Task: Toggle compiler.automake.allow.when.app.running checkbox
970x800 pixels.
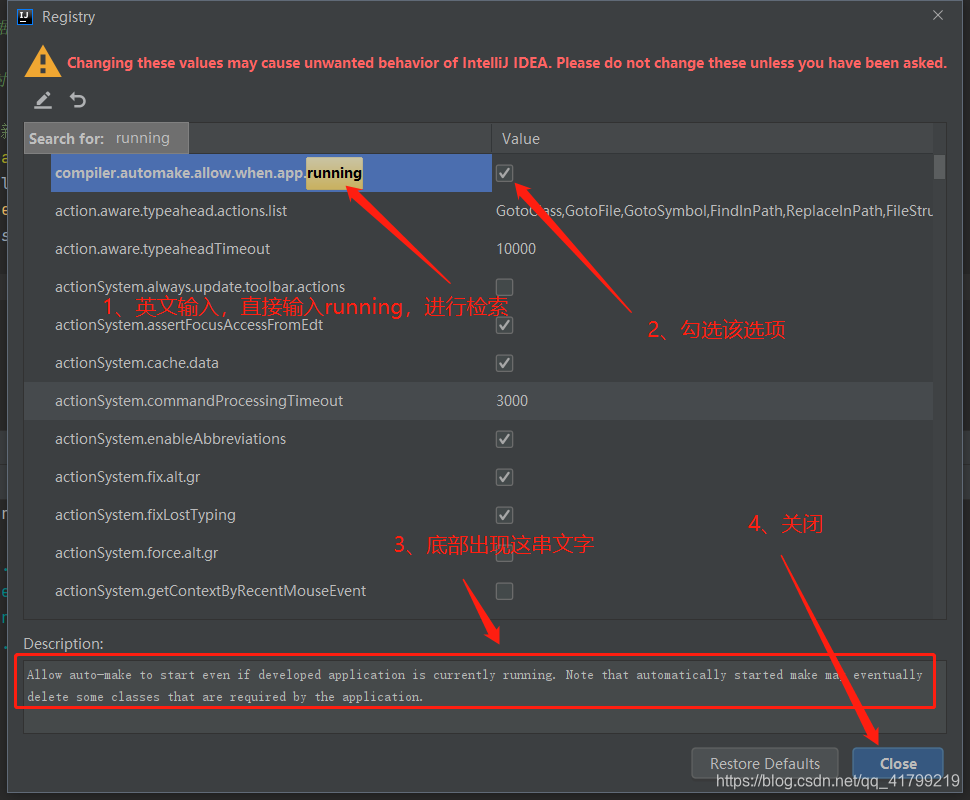Action: [504, 173]
